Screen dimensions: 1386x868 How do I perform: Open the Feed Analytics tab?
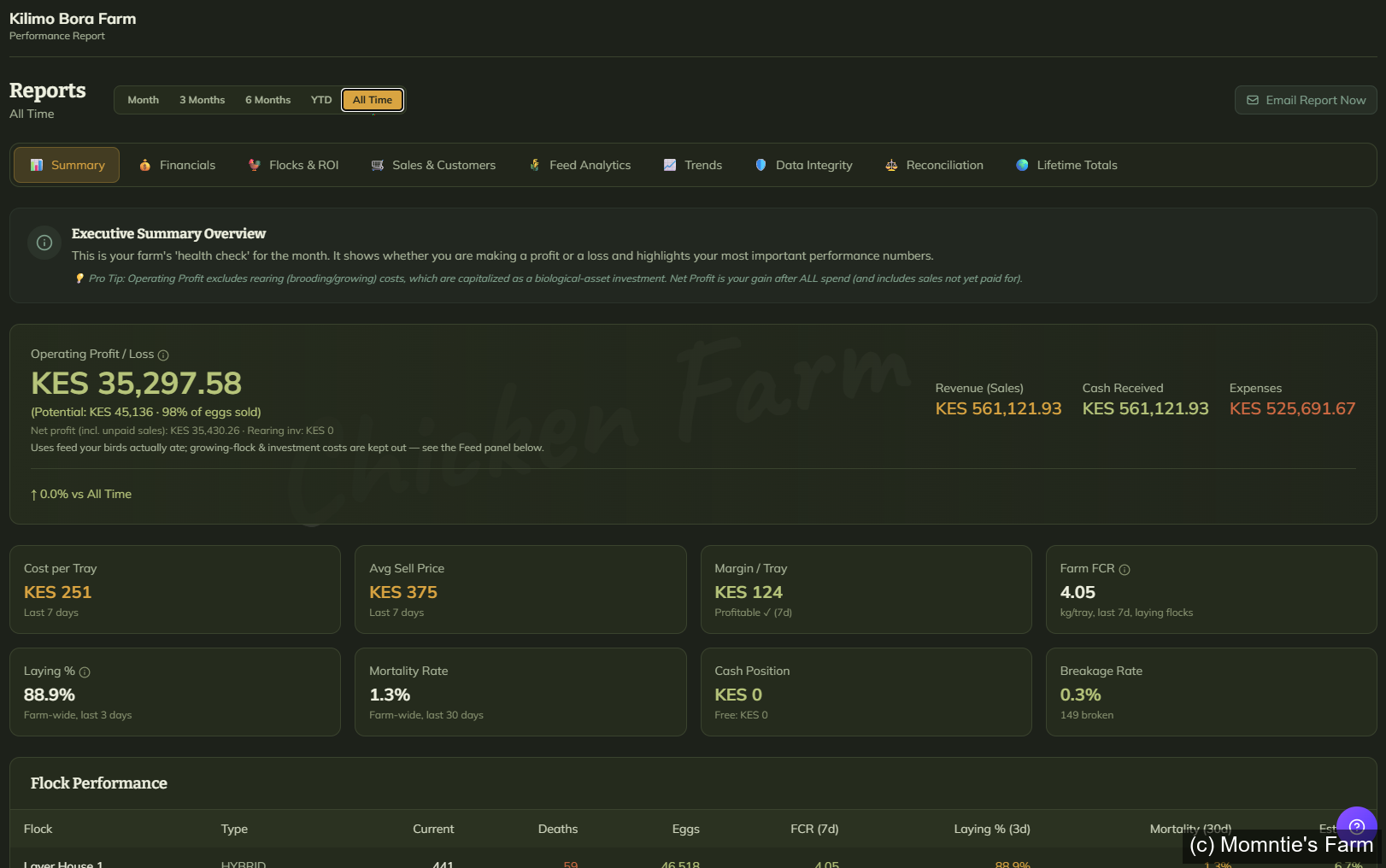[580, 165]
